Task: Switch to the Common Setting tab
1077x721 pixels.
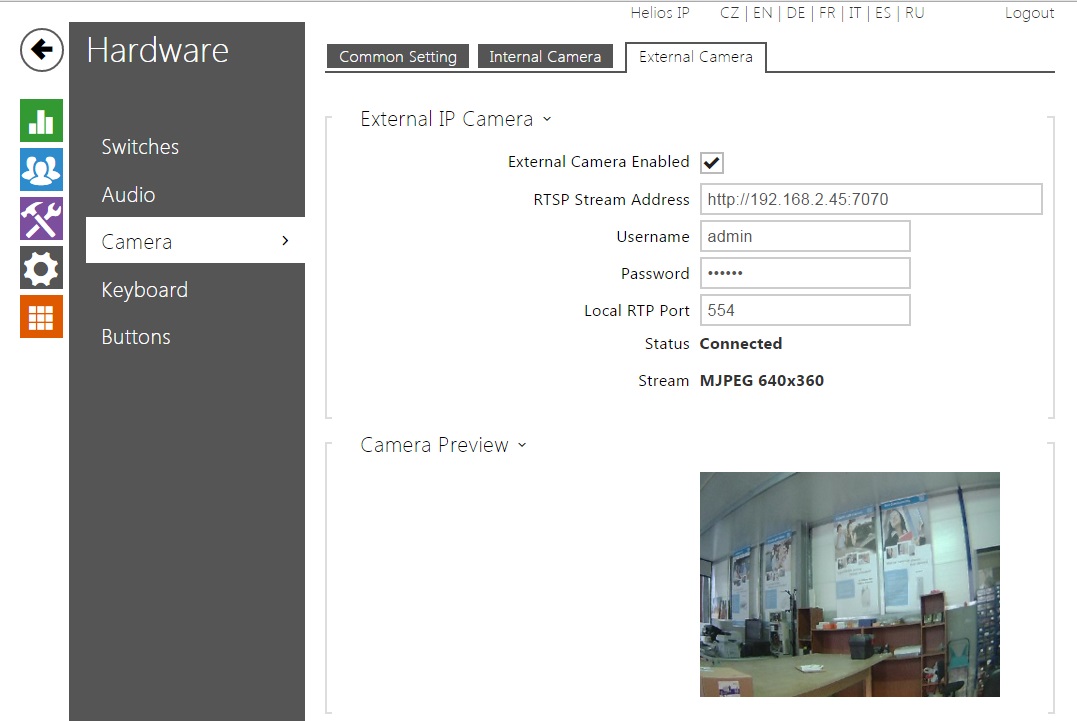Action: pos(397,57)
